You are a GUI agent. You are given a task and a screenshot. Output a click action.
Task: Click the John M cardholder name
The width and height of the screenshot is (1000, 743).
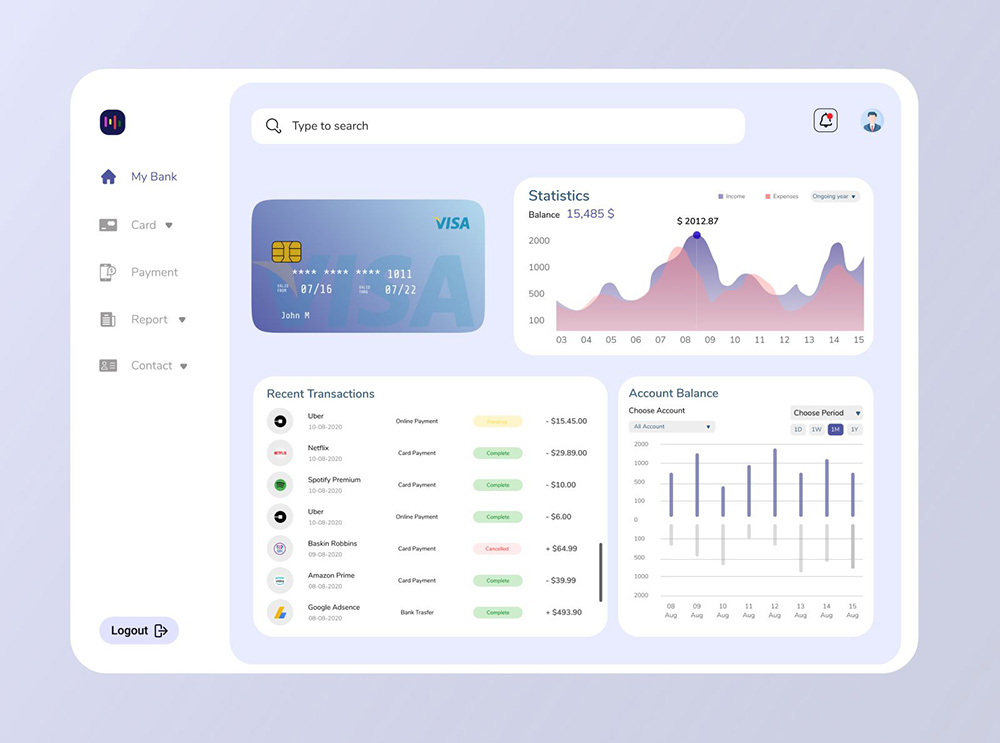point(295,315)
